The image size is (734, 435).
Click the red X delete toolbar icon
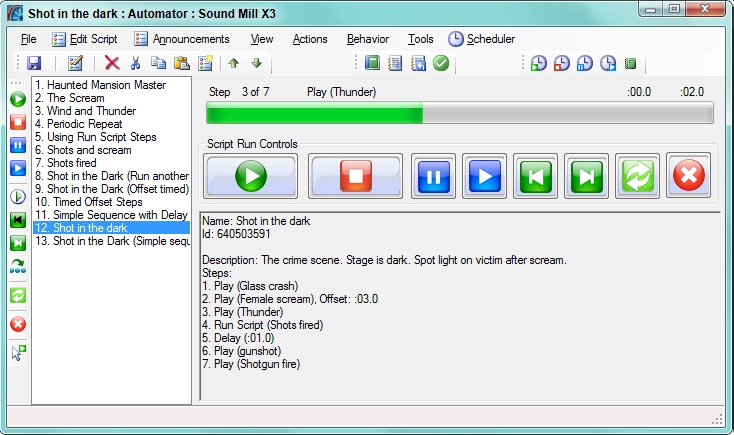tap(112, 63)
